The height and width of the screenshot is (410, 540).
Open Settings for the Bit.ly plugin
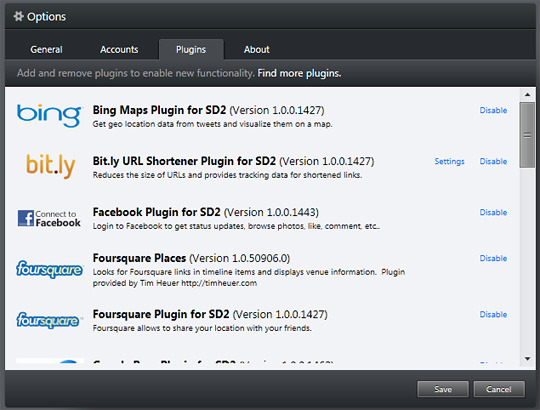(449, 161)
